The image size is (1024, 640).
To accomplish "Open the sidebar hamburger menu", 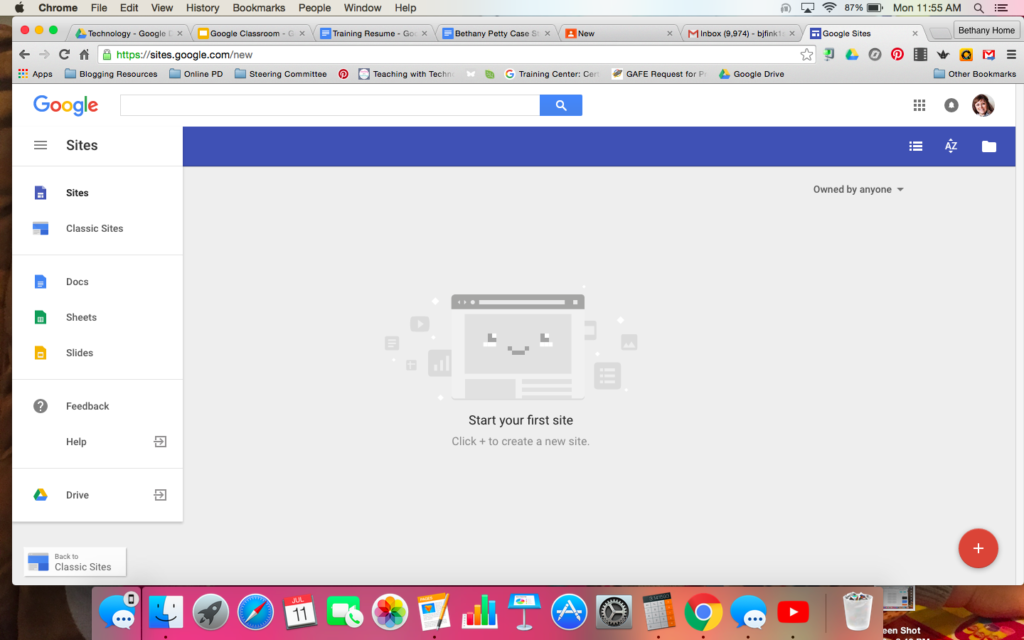I will tap(40, 145).
